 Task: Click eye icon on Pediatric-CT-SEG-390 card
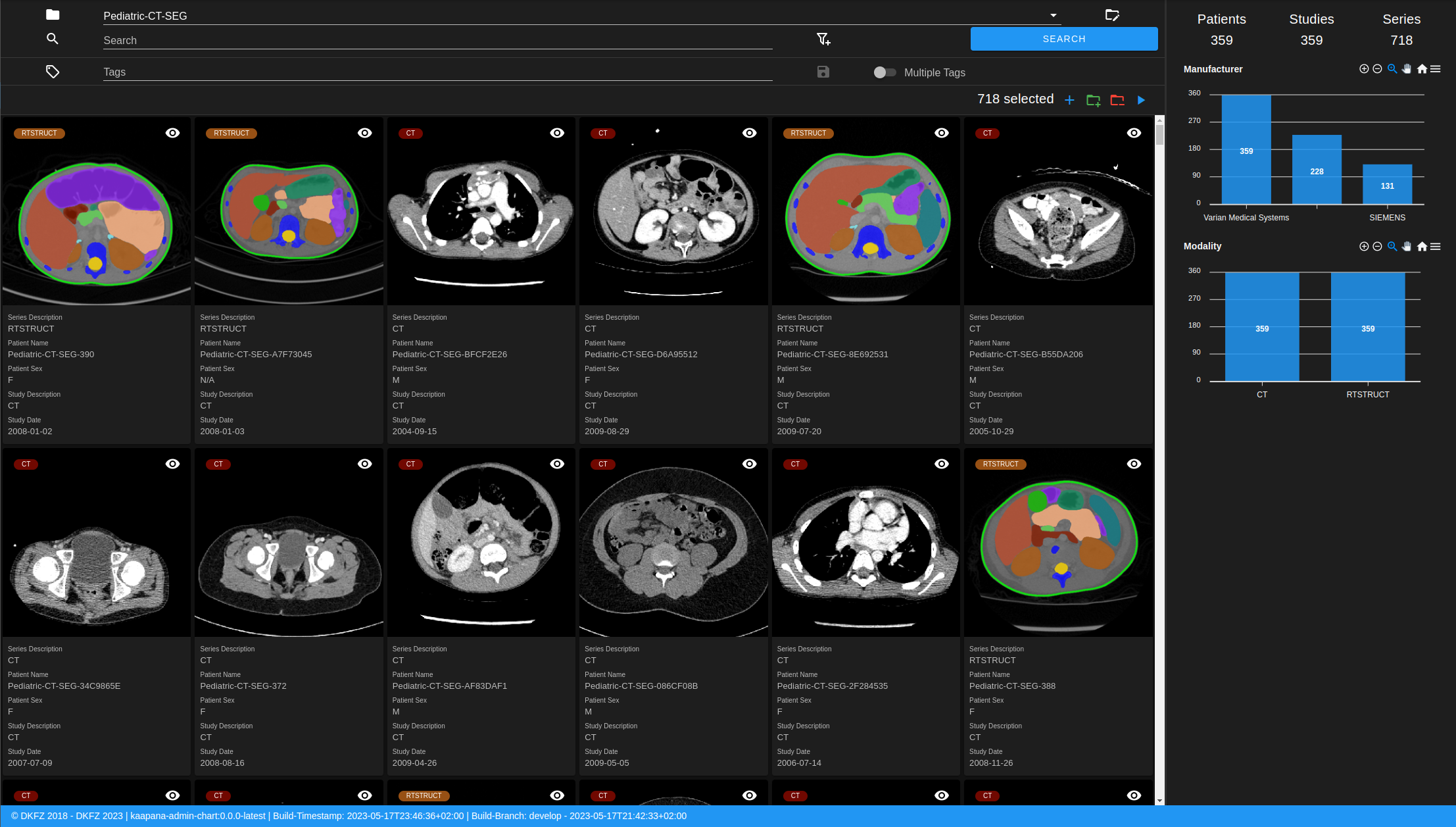[172, 133]
